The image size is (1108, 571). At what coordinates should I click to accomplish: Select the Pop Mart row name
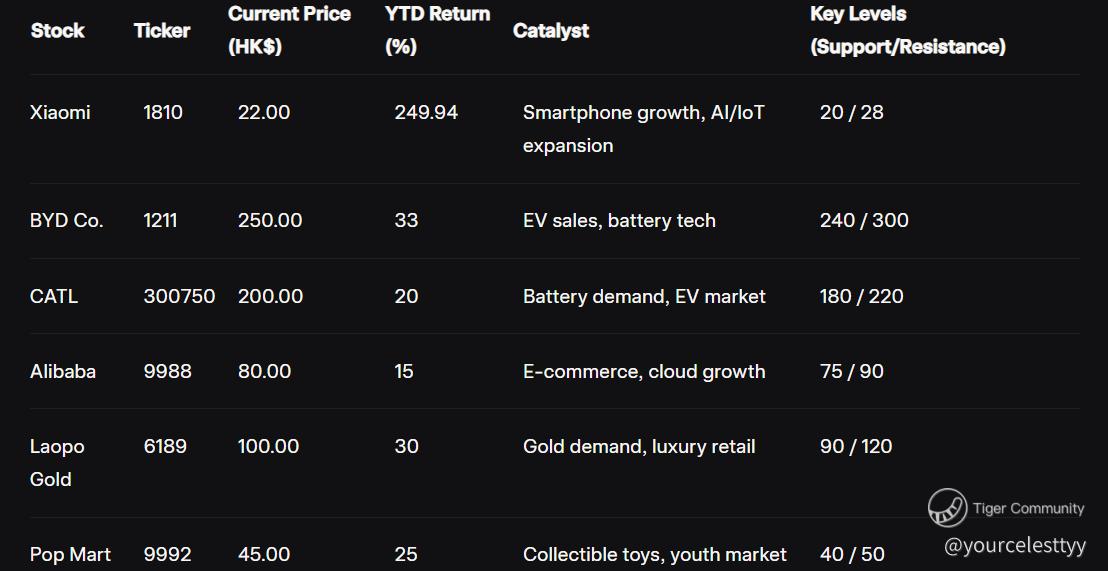tap(71, 555)
